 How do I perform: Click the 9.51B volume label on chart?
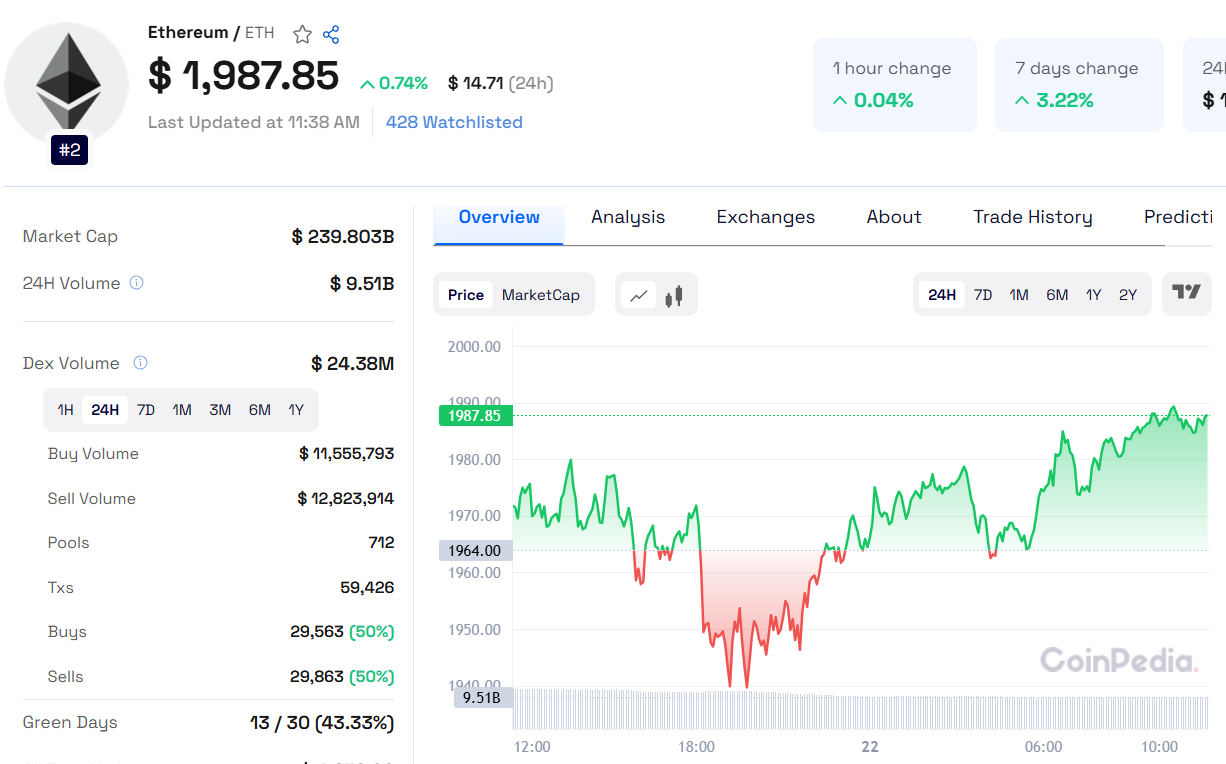(x=482, y=697)
